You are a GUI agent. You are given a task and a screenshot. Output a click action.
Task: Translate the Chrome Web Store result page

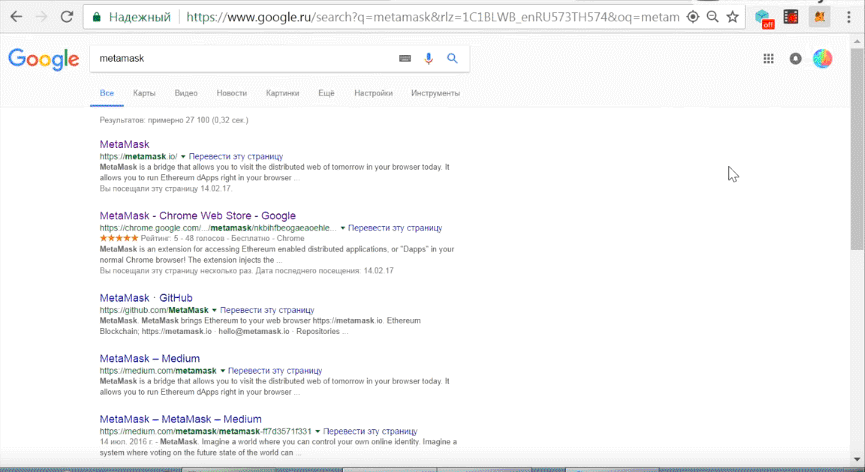[395, 228]
